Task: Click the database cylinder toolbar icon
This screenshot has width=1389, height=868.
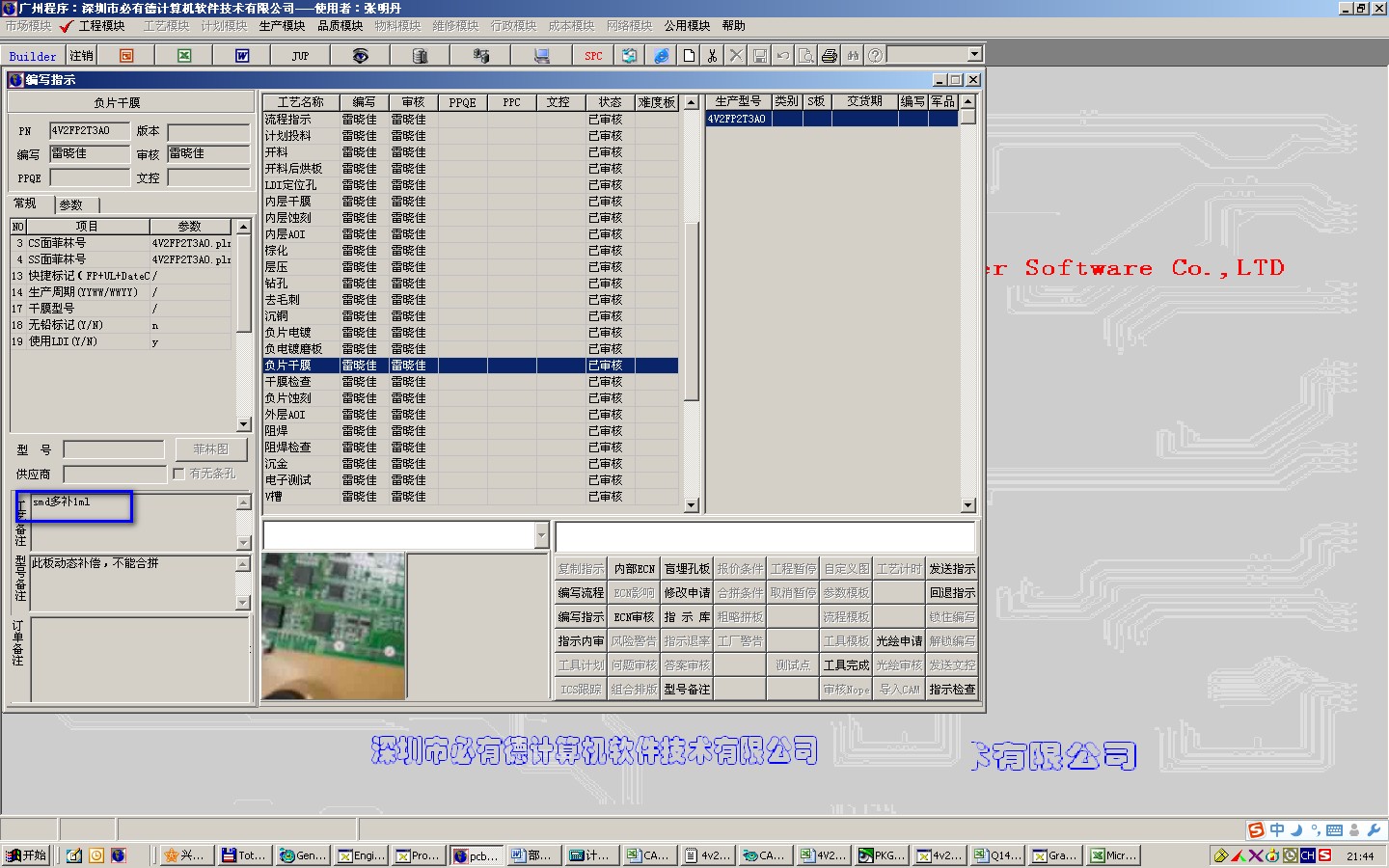Action: [420, 56]
